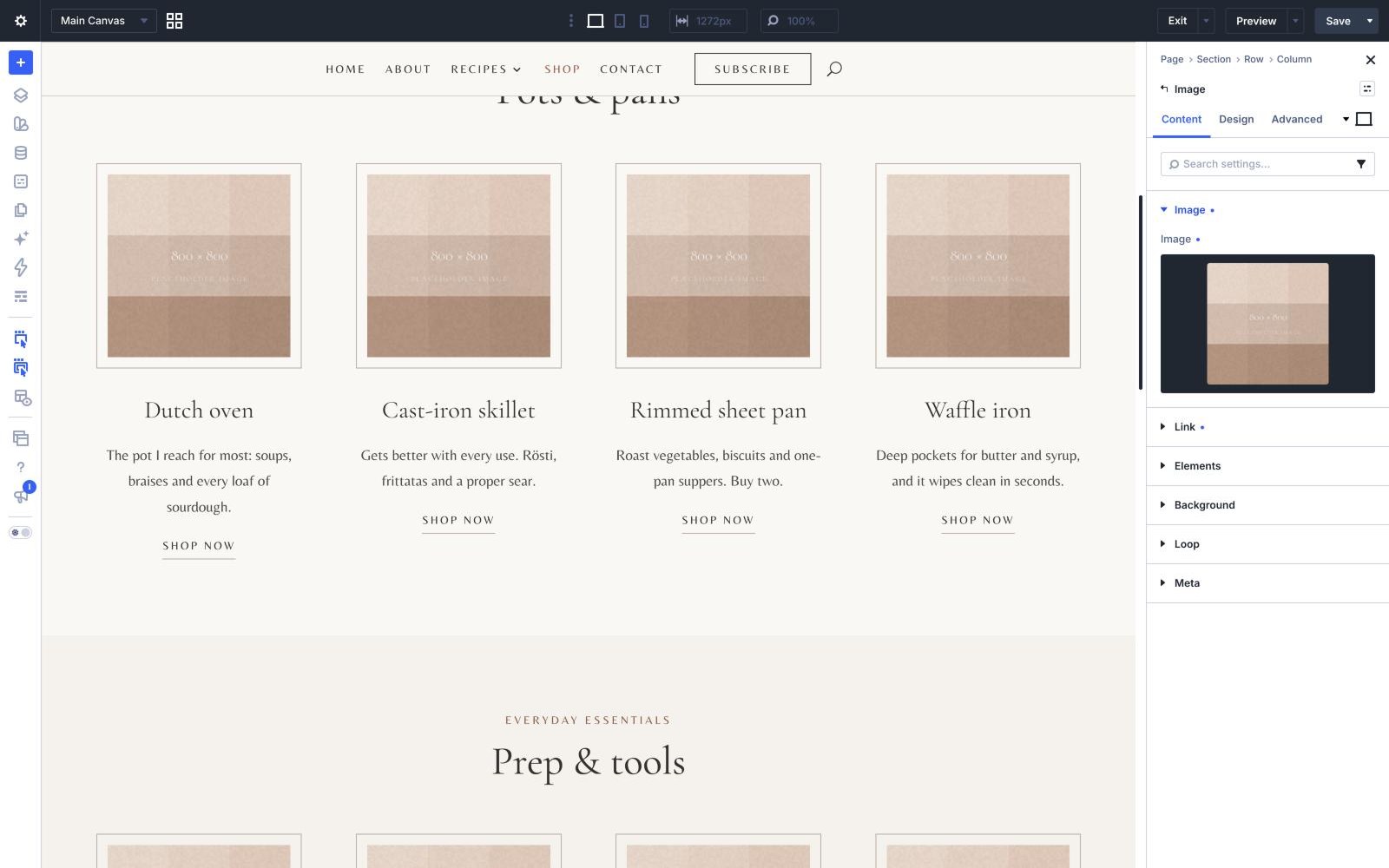Switch to the Advanced tab

1297,119
